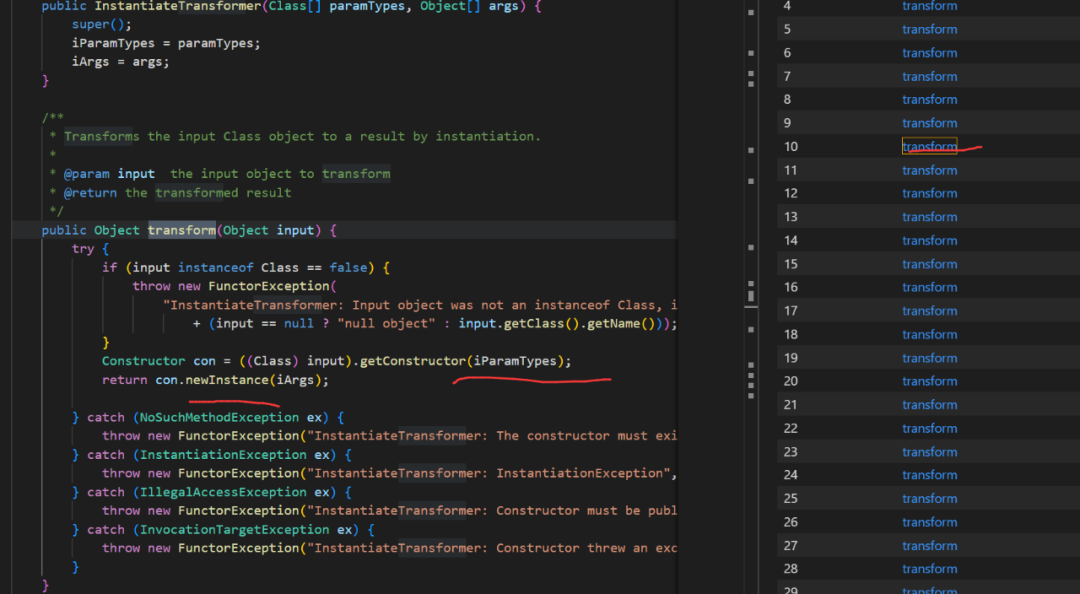The width and height of the screenshot is (1080, 594).
Task: Click the highlighted transform link in row 10
Action: click(x=929, y=147)
